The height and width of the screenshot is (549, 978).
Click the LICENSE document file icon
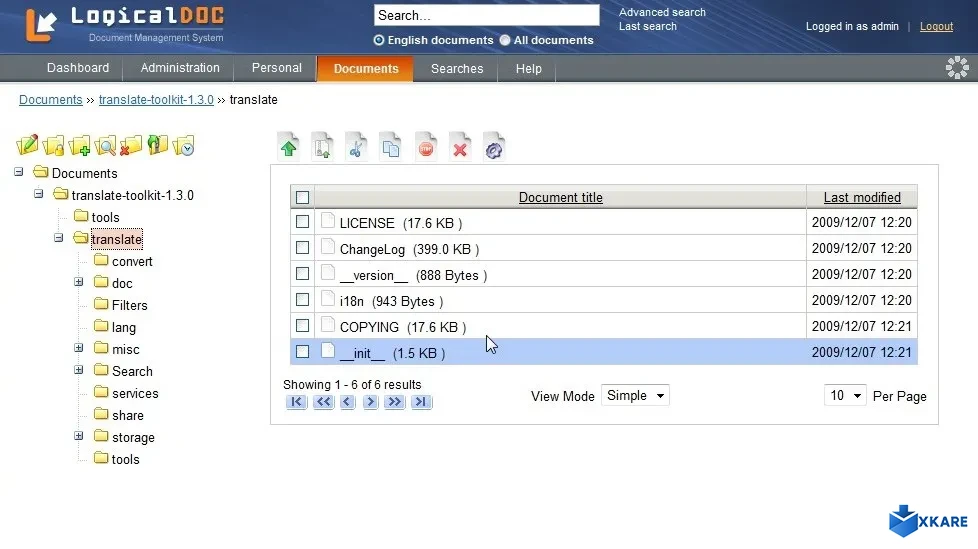pos(328,221)
